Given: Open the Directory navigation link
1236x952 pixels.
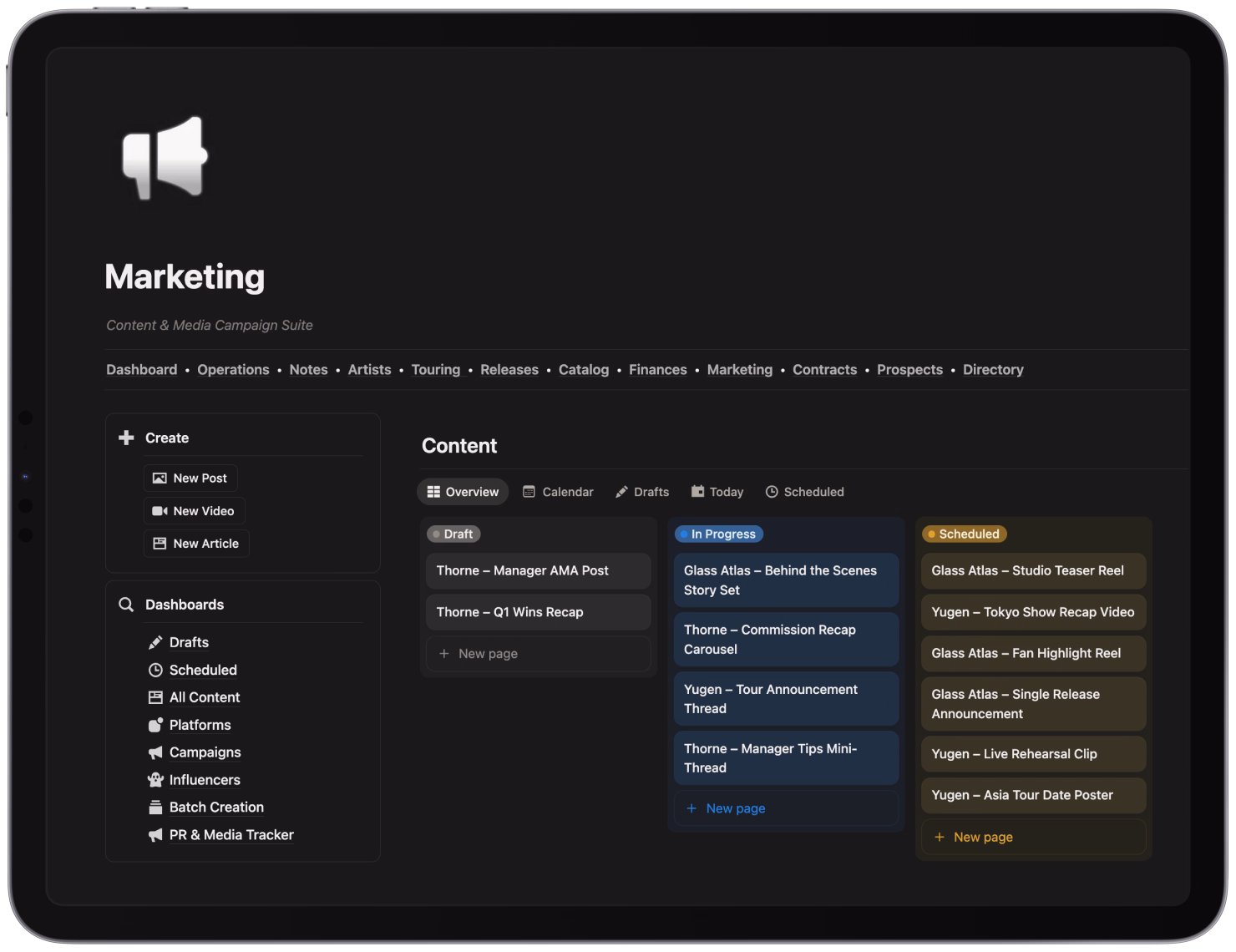Looking at the screenshot, I should pos(993,370).
